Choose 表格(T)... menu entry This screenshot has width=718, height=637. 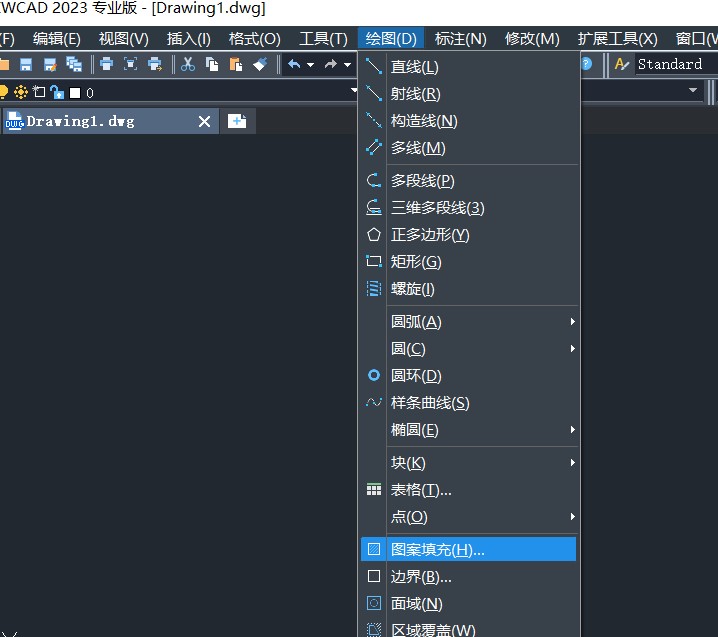click(x=468, y=490)
